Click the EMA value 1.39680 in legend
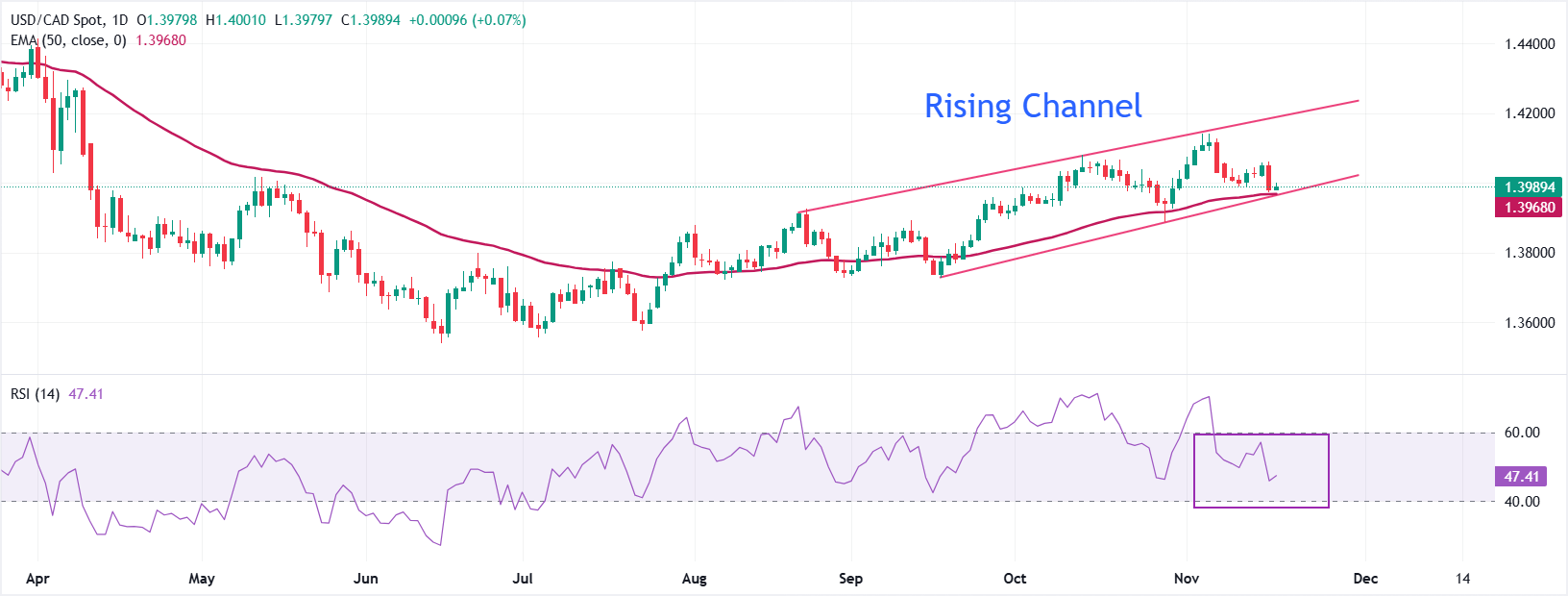The height and width of the screenshot is (596, 1568). coord(160,40)
